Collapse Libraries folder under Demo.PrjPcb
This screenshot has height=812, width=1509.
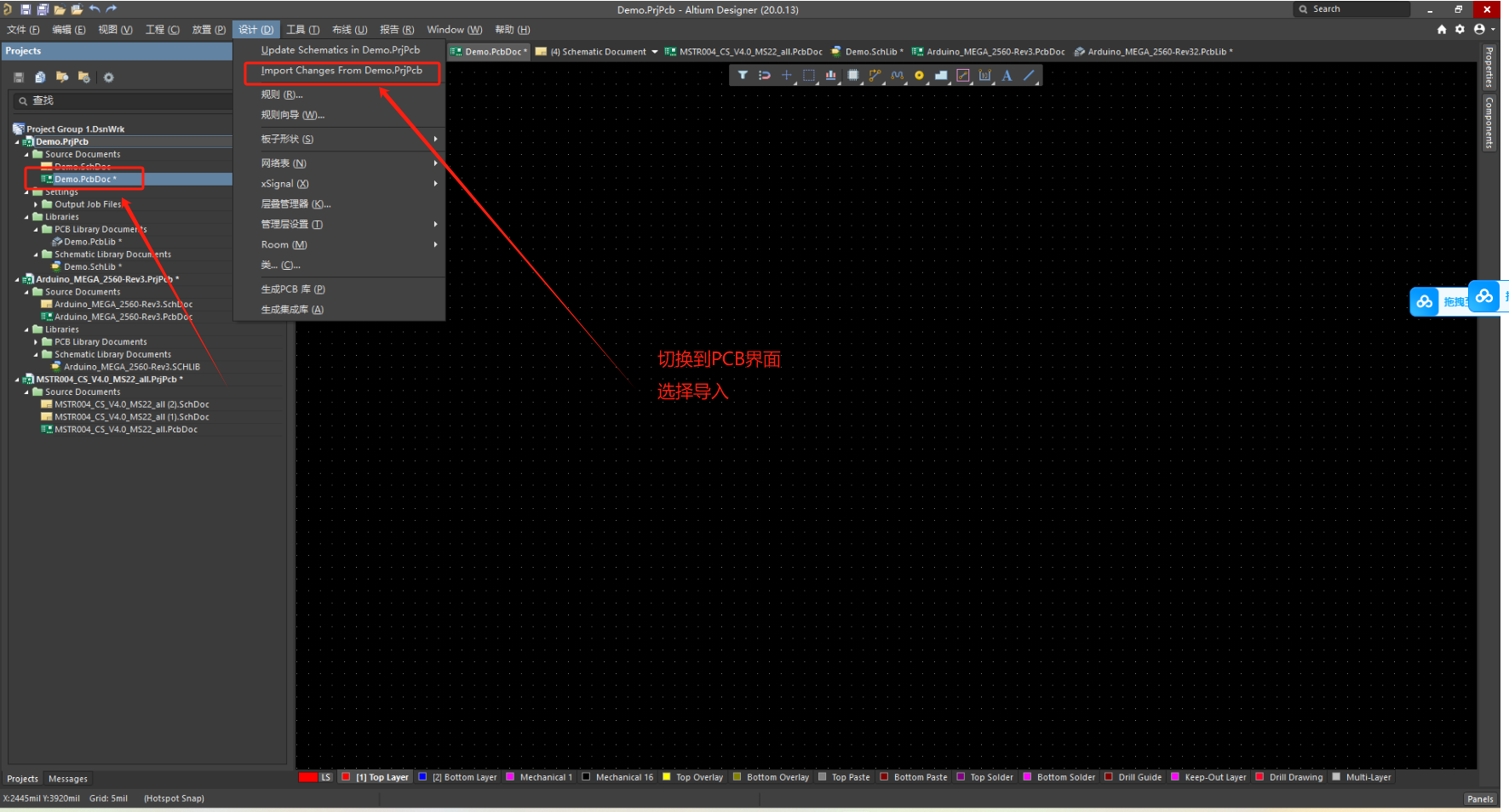pos(26,217)
